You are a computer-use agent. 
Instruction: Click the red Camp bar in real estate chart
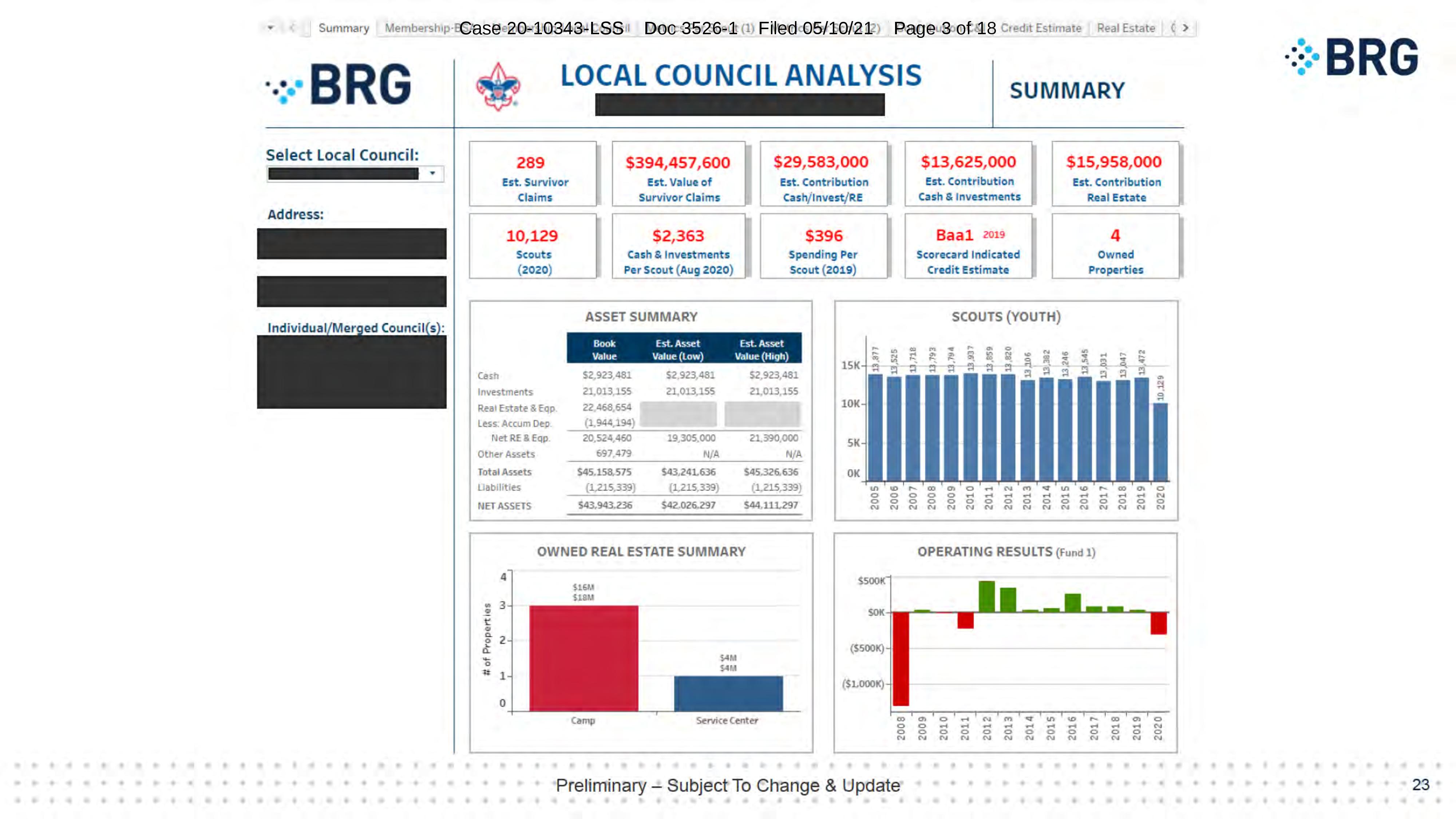pyautogui.click(x=584, y=658)
